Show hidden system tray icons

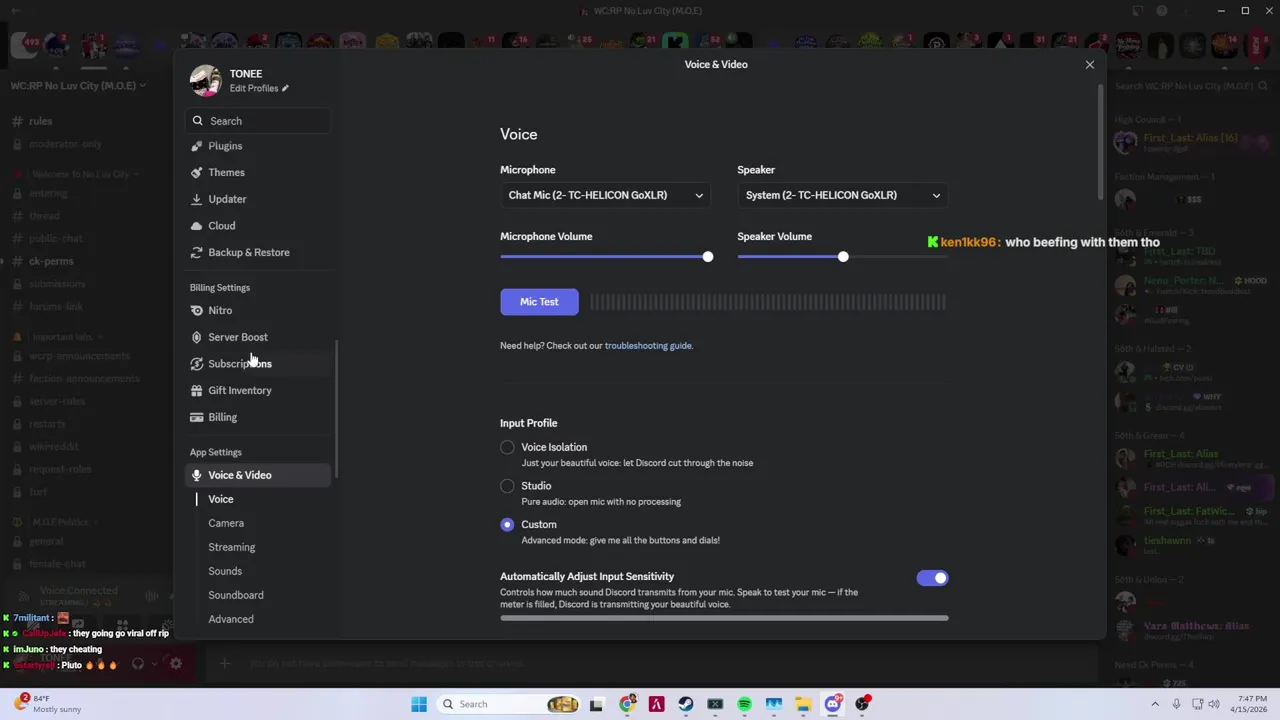pyautogui.click(x=1155, y=704)
